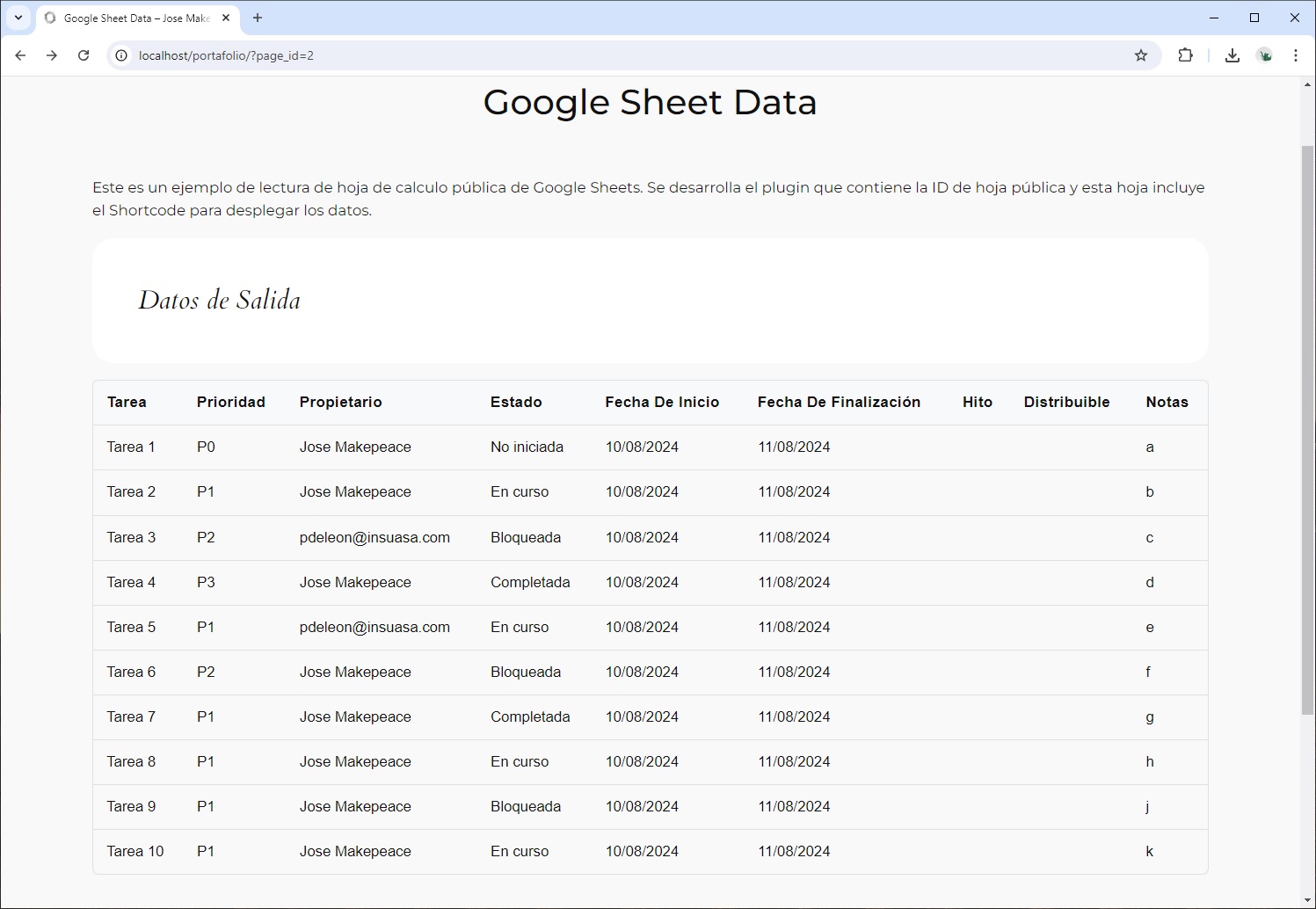Screen dimensions: 1316x909
Task: Click the Notas column header
Action: (x=1167, y=402)
